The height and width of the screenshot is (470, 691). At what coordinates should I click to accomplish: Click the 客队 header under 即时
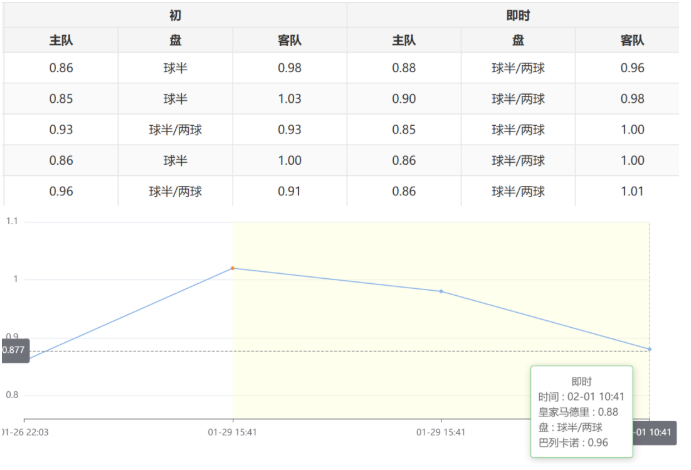coord(632,41)
